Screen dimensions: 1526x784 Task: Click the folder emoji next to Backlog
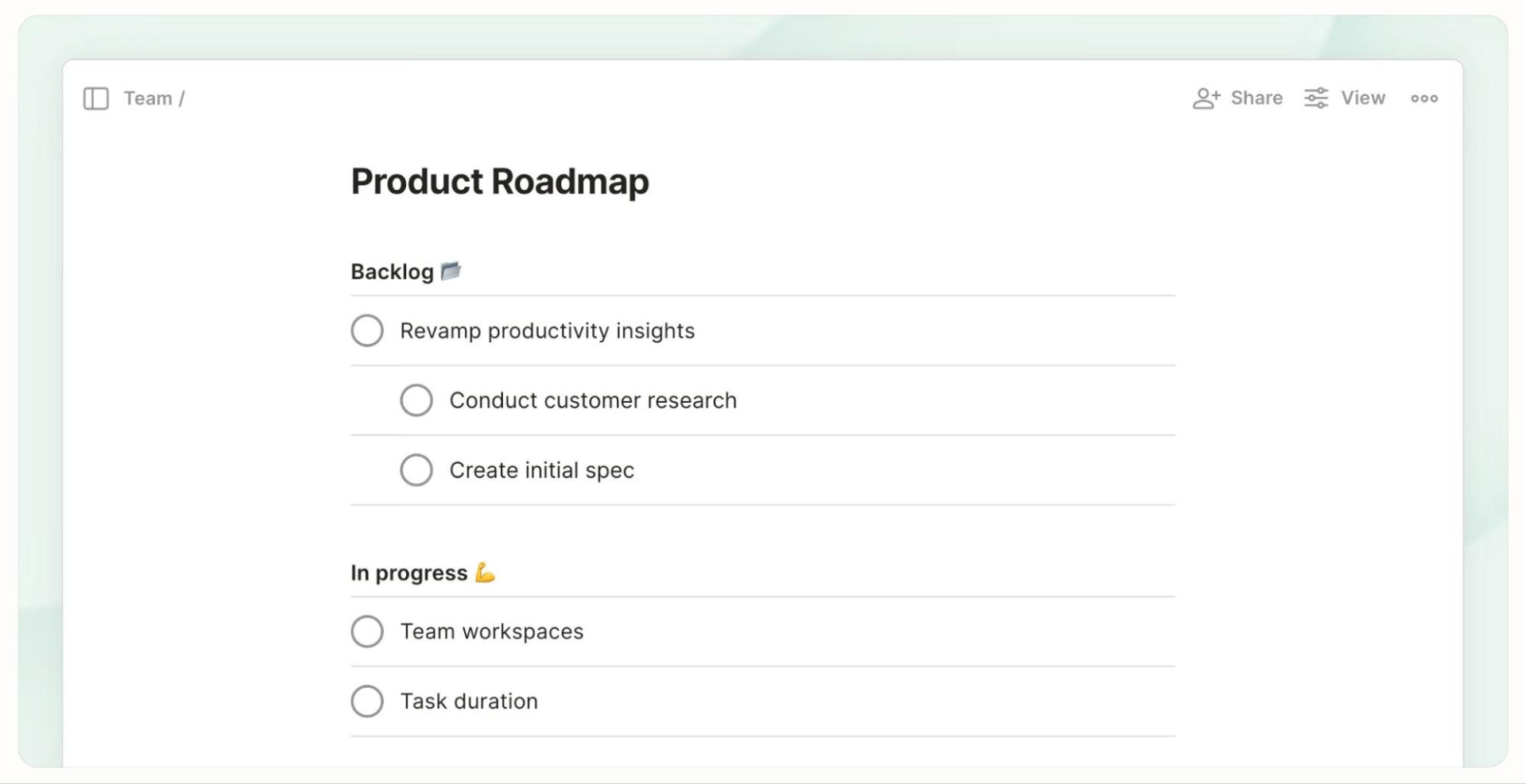tap(451, 272)
